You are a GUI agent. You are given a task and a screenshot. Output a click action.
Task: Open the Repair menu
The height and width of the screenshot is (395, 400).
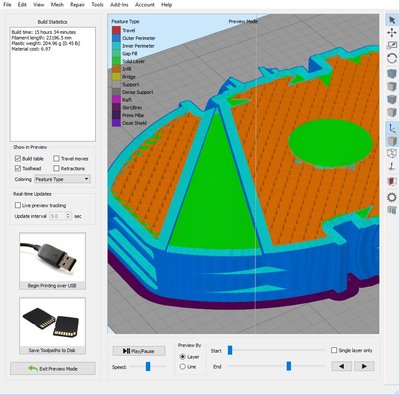coord(77,5)
